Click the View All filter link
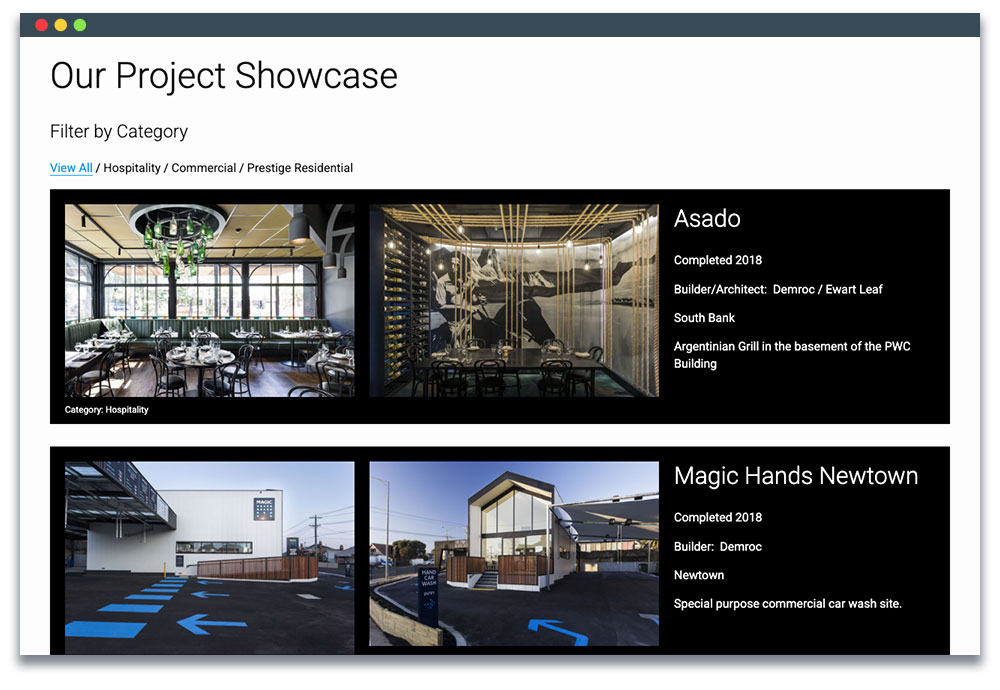Viewport: 1000px width, 690px height. pos(71,168)
